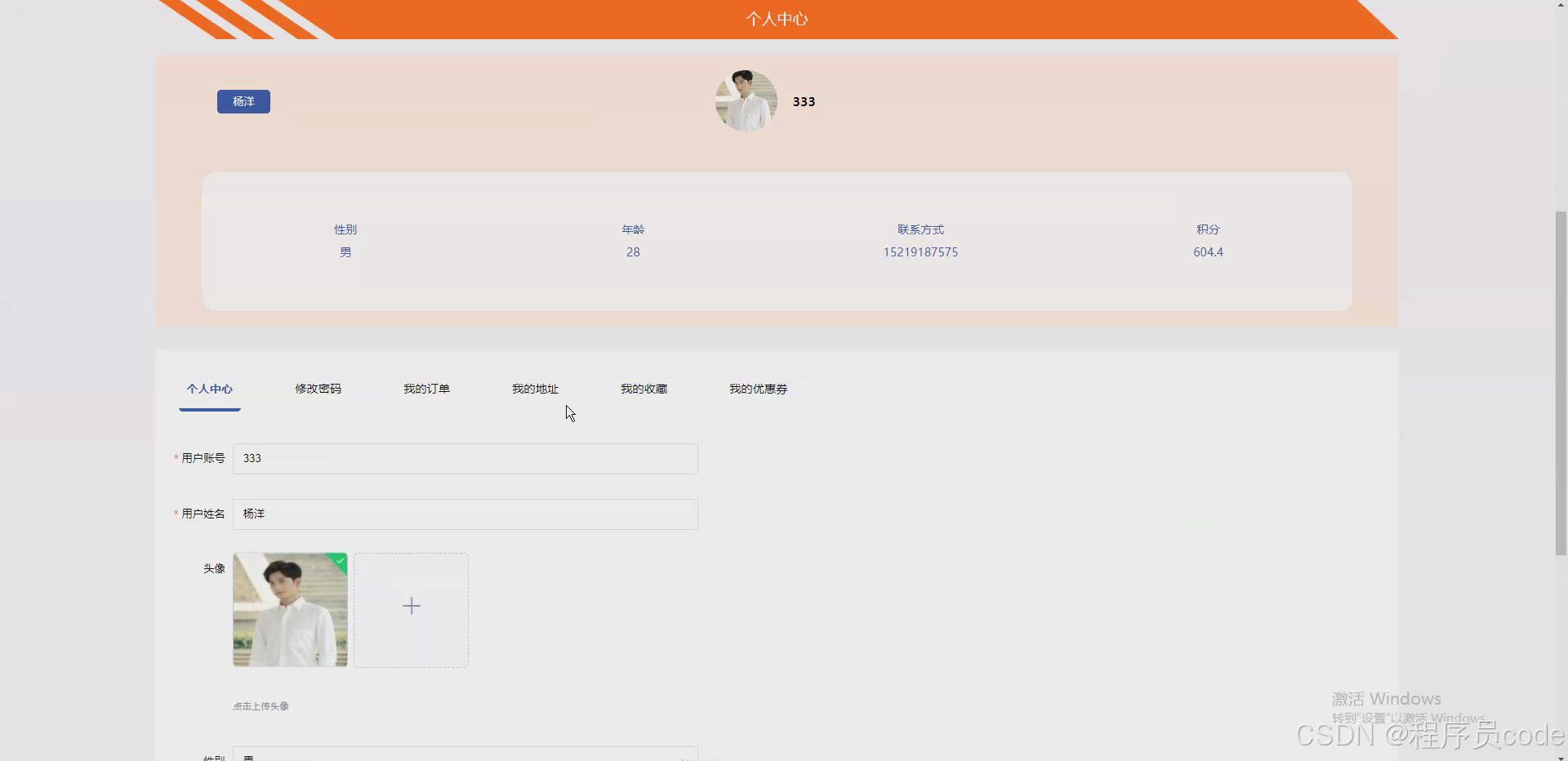Click the plus icon to upload avatar
1568x761 pixels.
(x=411, y=606)
